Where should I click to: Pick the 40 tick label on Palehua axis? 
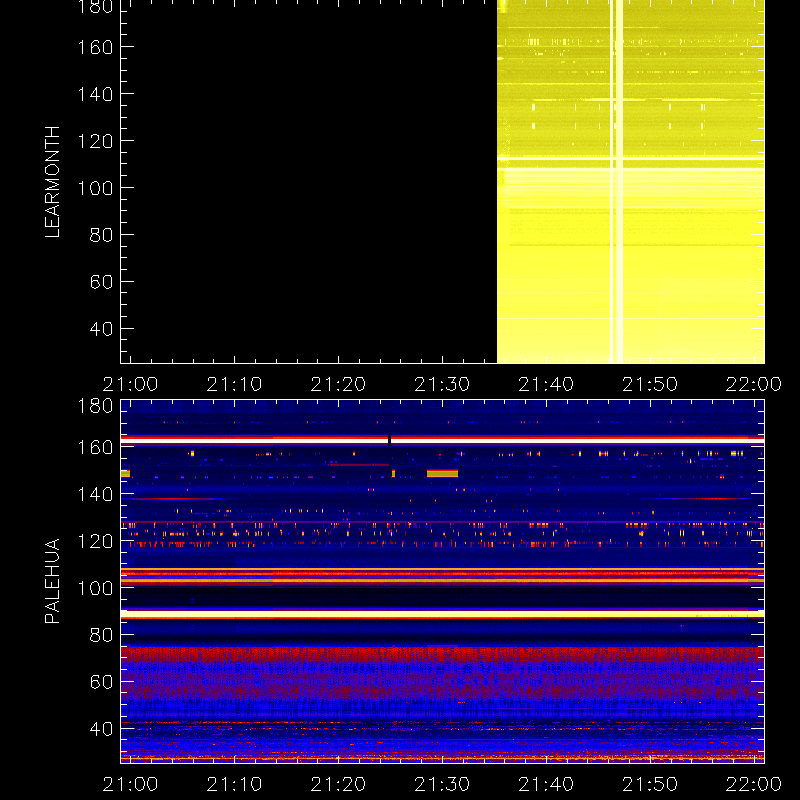click(x=101, y=729)
